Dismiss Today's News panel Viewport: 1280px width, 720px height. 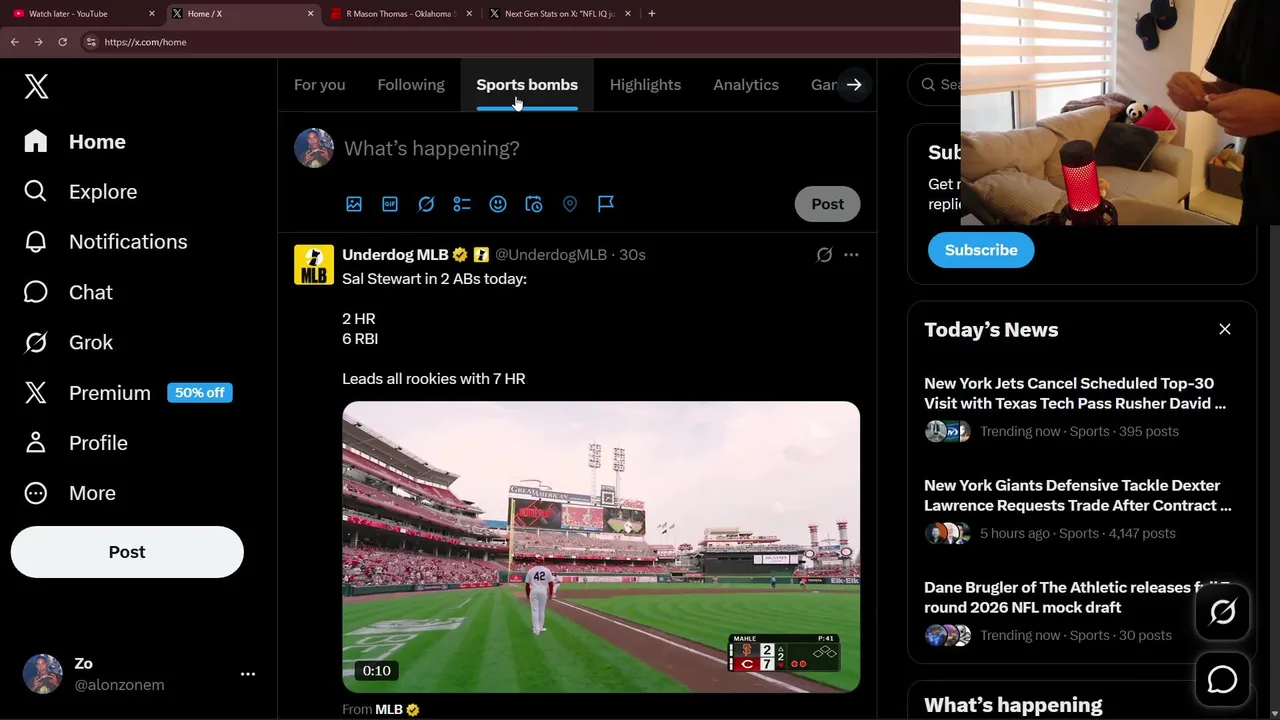click(1225, 329)
